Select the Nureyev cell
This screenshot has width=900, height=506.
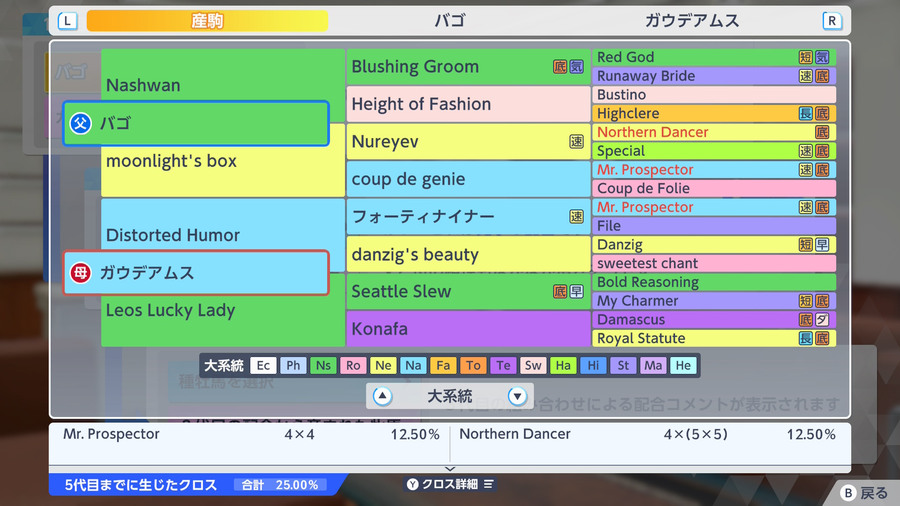[x=468, y=142]
